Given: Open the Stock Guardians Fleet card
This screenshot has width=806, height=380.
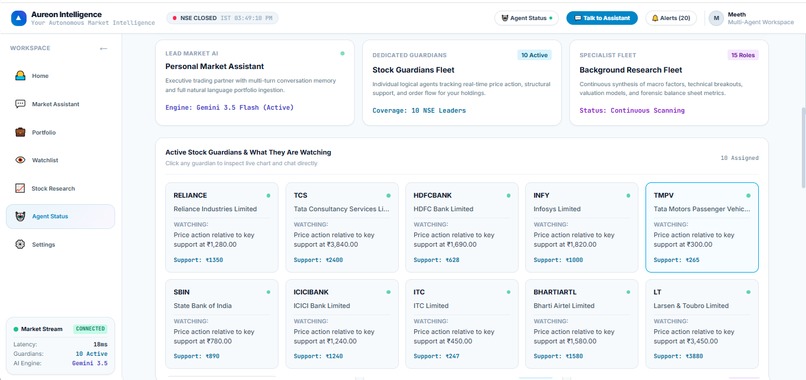Looking at the screenshot, I should coord(462,83).
